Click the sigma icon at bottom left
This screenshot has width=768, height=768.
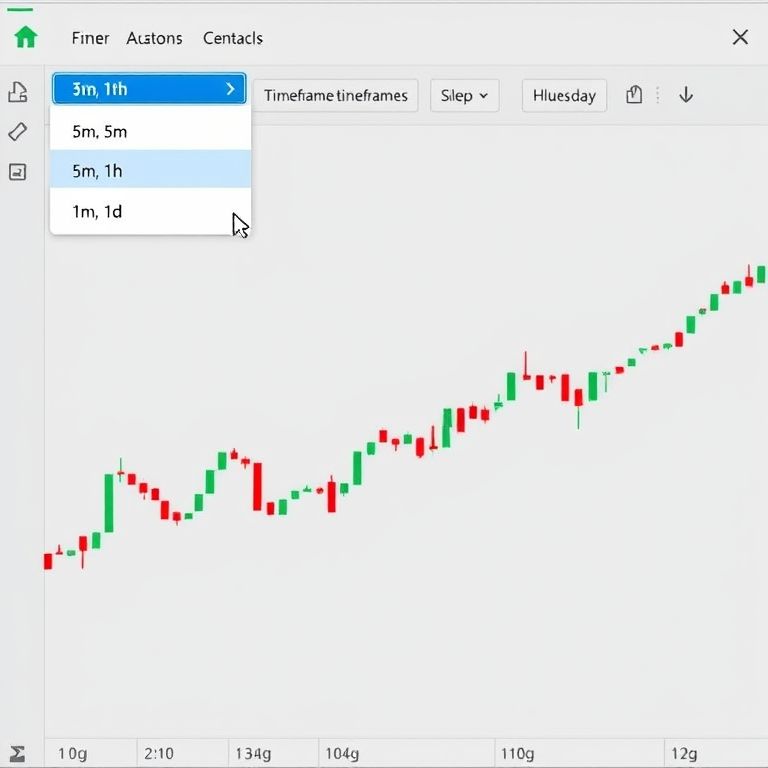(17, 754)
